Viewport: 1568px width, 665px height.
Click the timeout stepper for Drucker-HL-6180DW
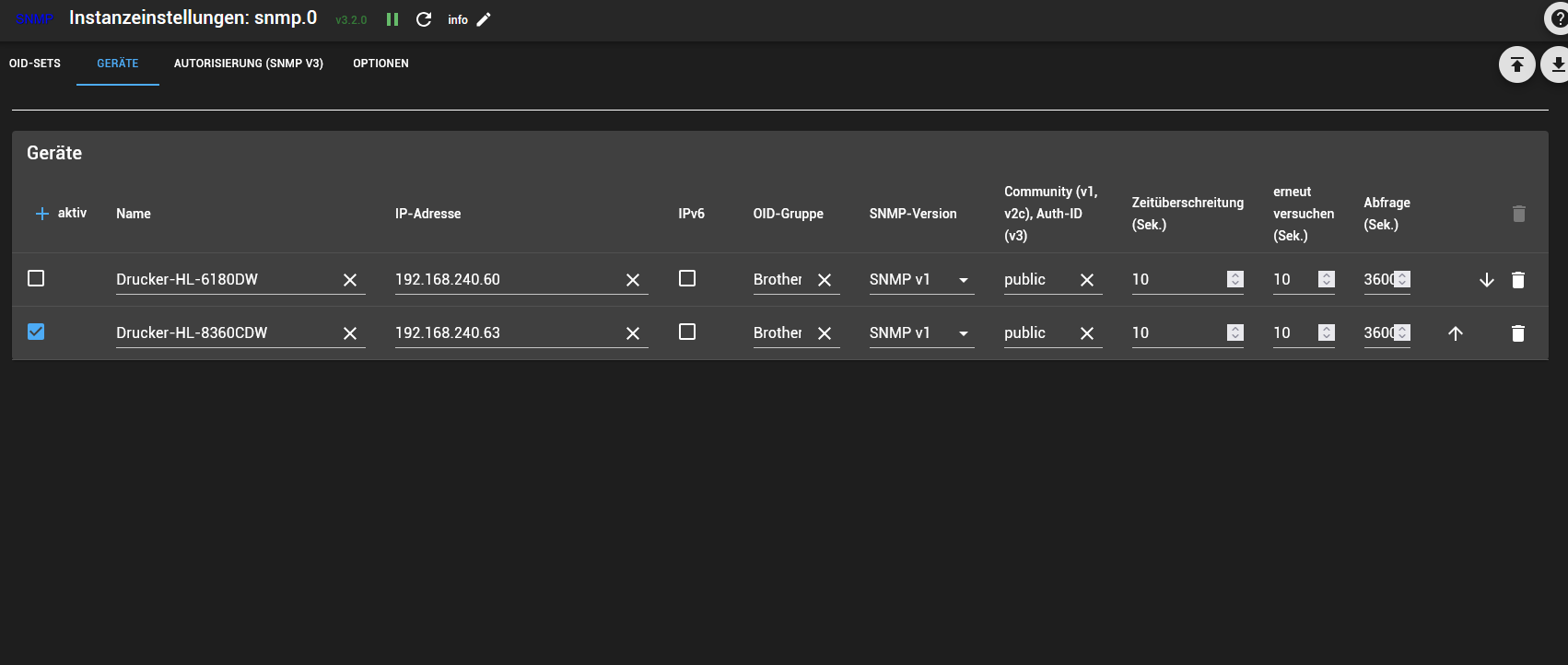coord(1235,279)
